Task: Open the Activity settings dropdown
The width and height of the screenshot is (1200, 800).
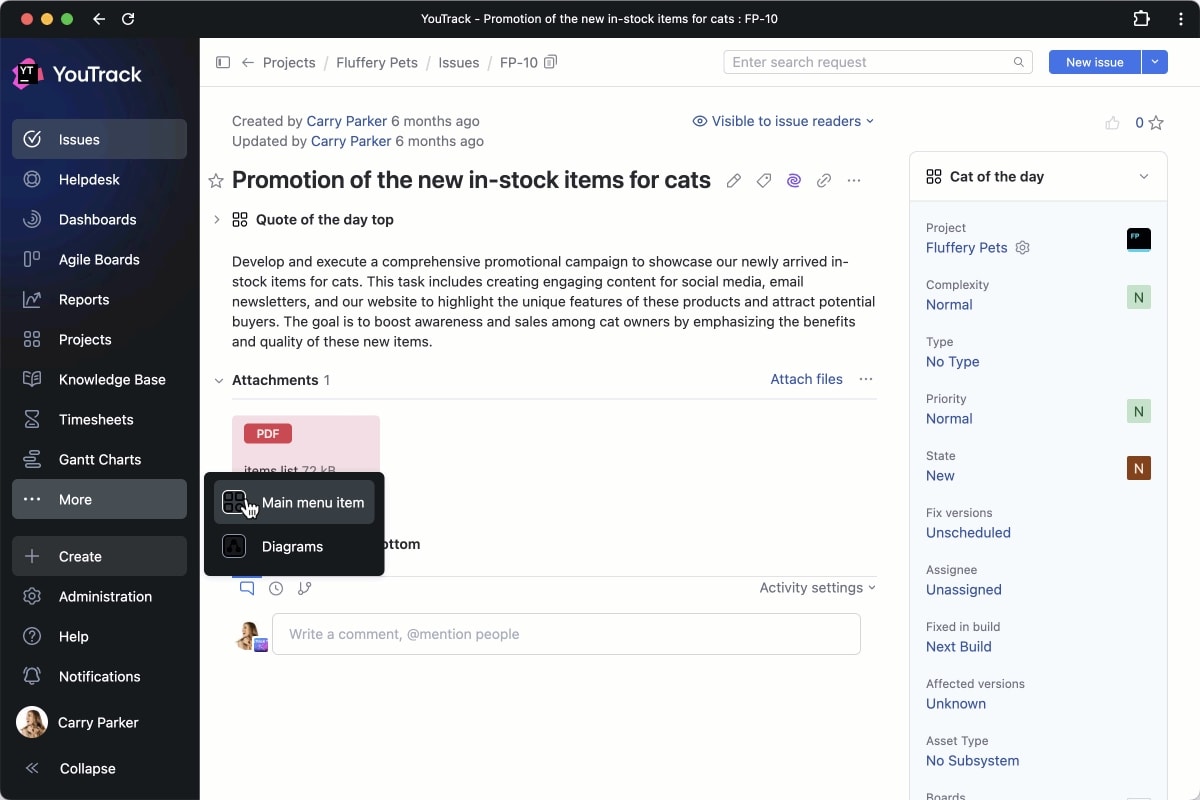Action: tap(817, 588)
